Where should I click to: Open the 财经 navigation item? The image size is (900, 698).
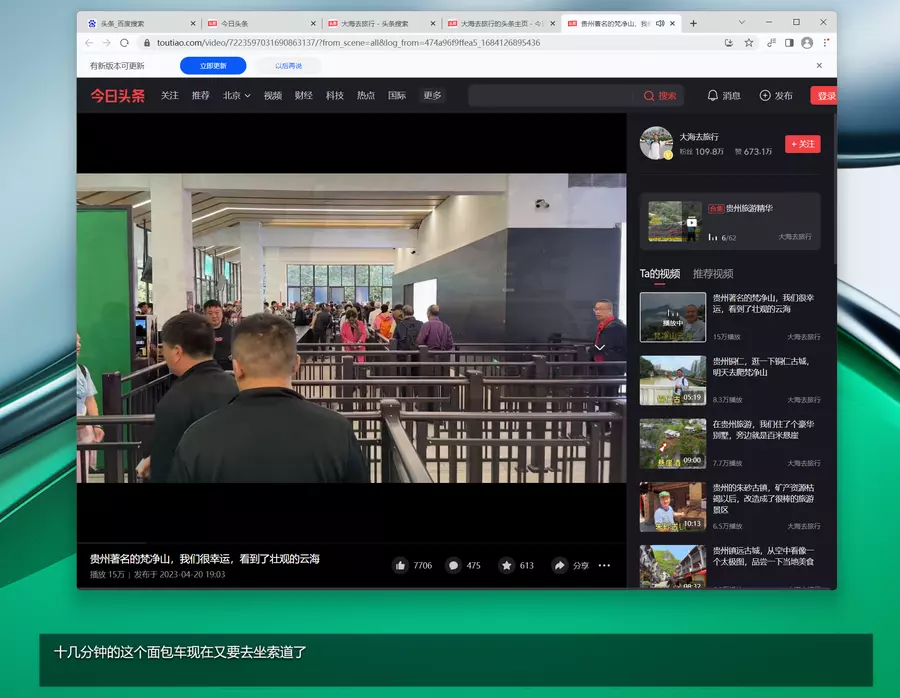click(x=304, y=95)
